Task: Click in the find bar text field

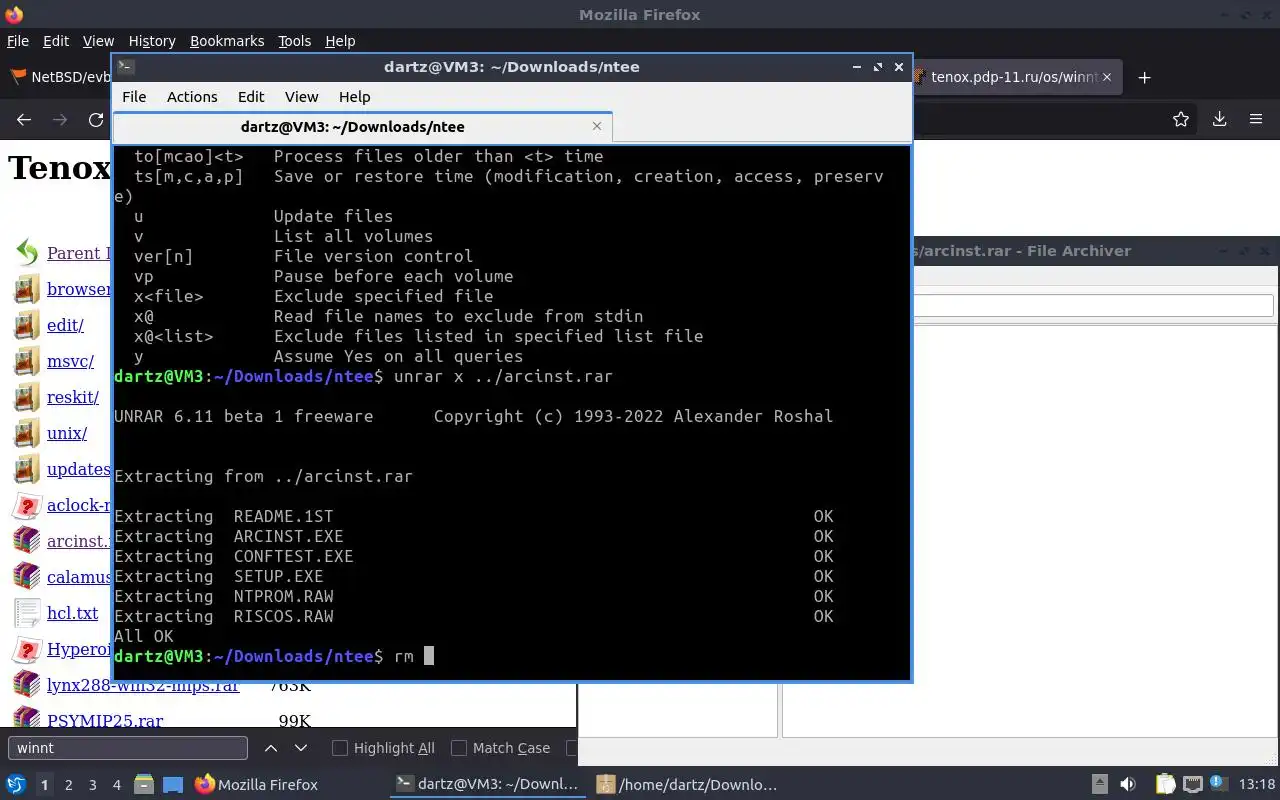Action: [x=127, y=748]
